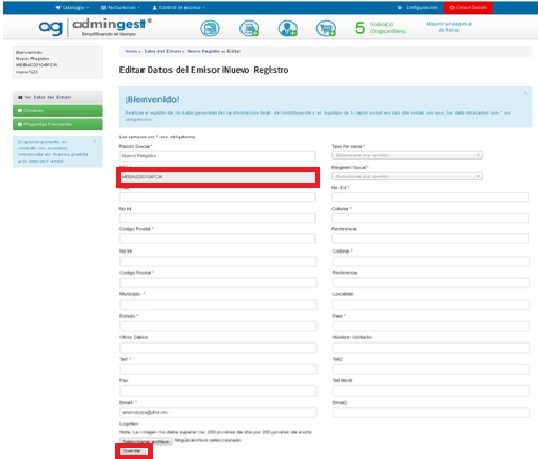Select Ver Datos del Emisor sidebar item
Viewport: 538px width, 459px height.
[x=58, y=97]
